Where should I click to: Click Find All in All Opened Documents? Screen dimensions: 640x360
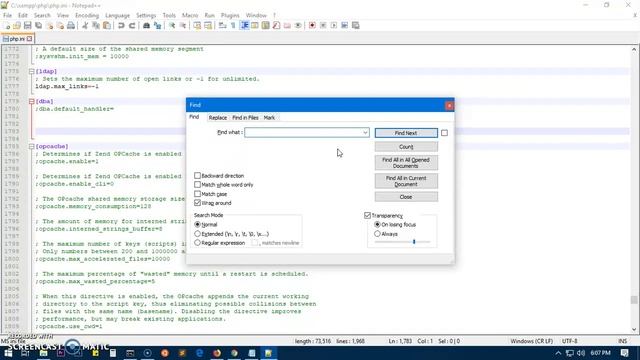click(x=406, y=163)
